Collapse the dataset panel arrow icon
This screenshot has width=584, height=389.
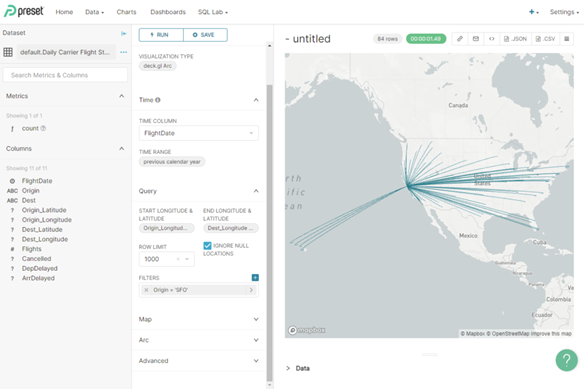(x=124, y=34)
